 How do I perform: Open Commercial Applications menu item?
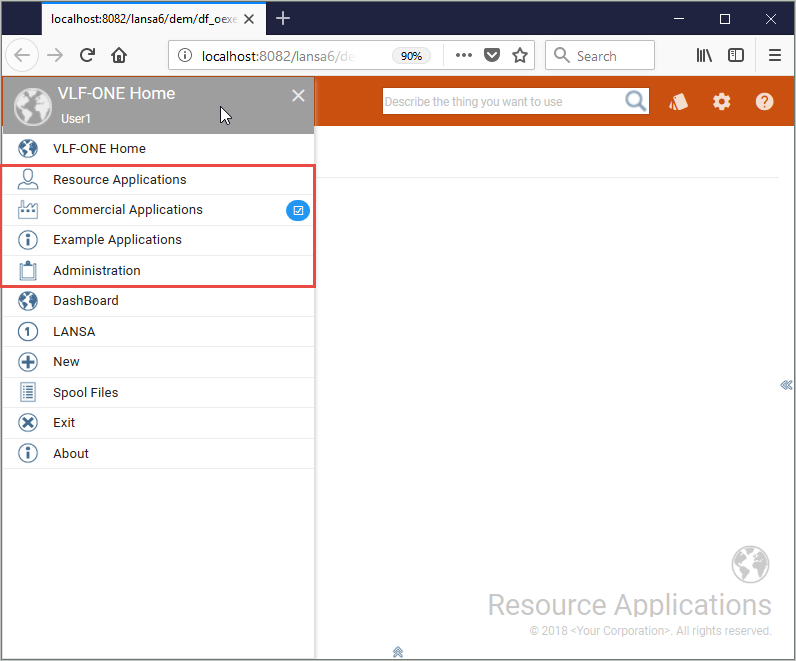point(158,210)
